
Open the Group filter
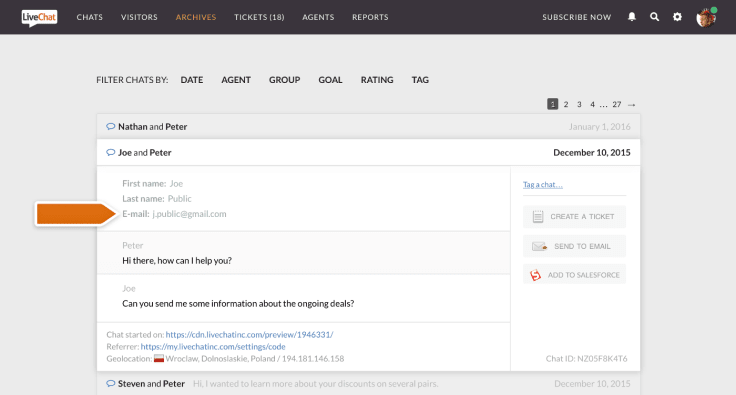pos(284,80)
